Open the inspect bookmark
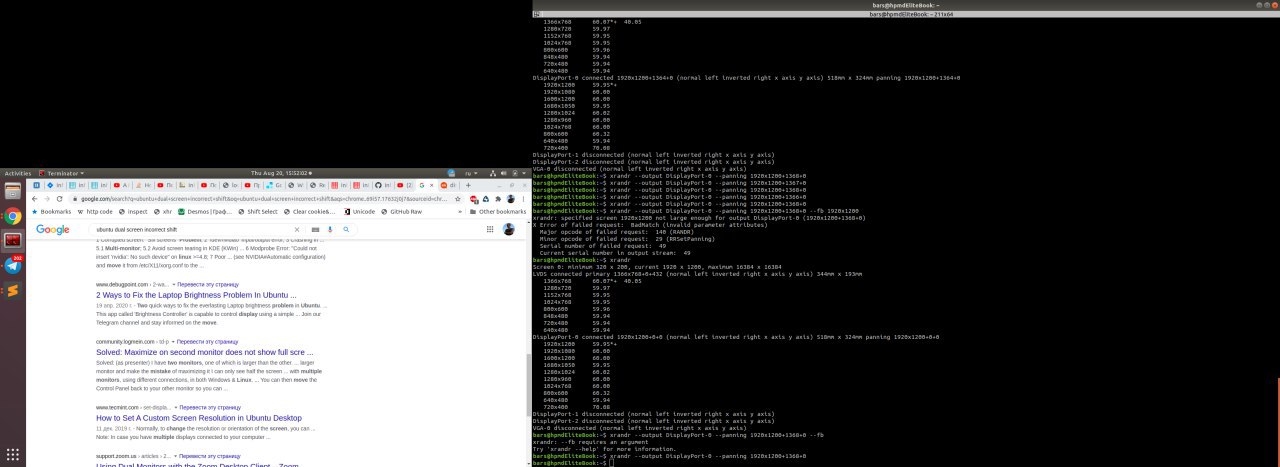1280x467 pixels. click(132, 212)
